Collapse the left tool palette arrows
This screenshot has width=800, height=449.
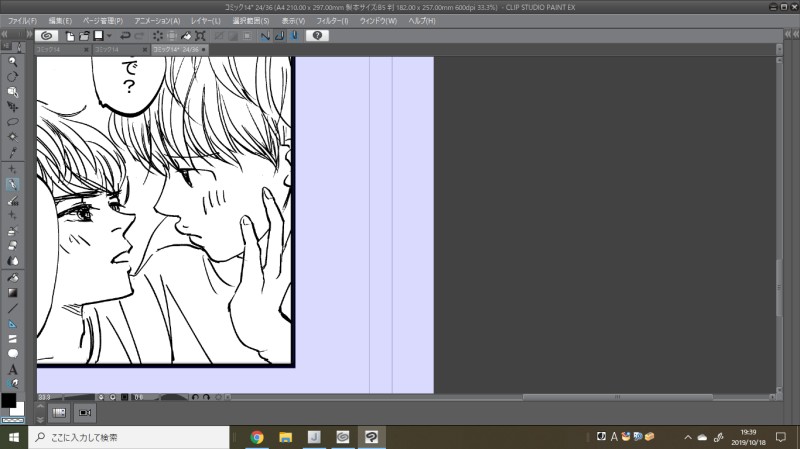(5, 34)
